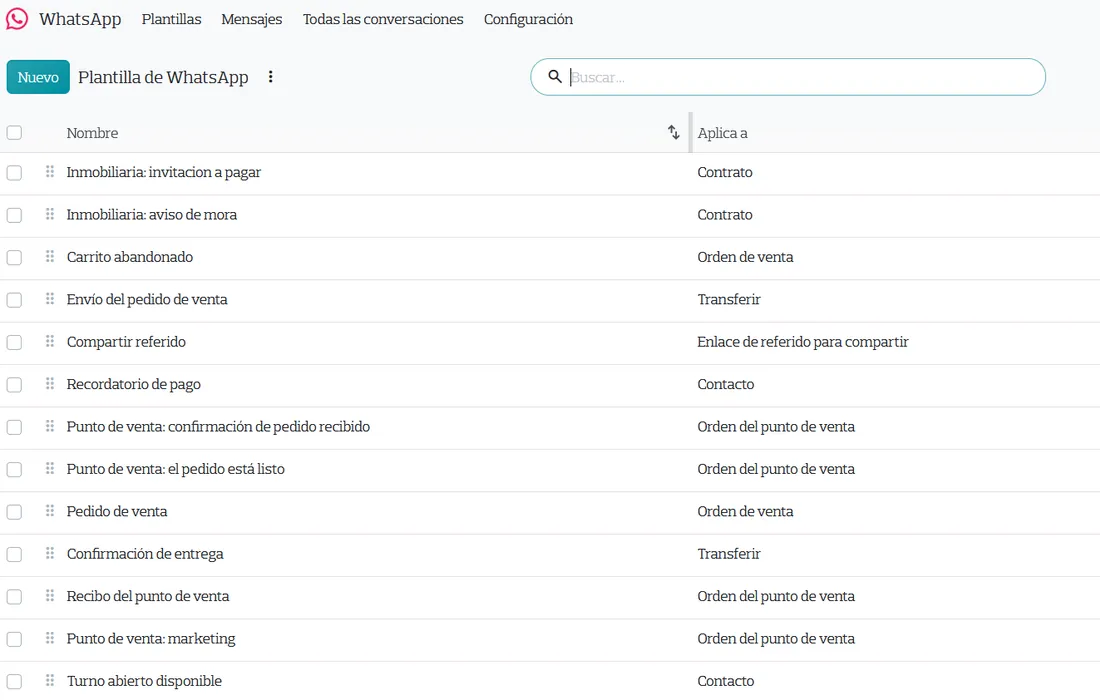The image size is (1100, 700).
Task: Check Turno abierto disponible checkbox
Action: tap(14, 682)
